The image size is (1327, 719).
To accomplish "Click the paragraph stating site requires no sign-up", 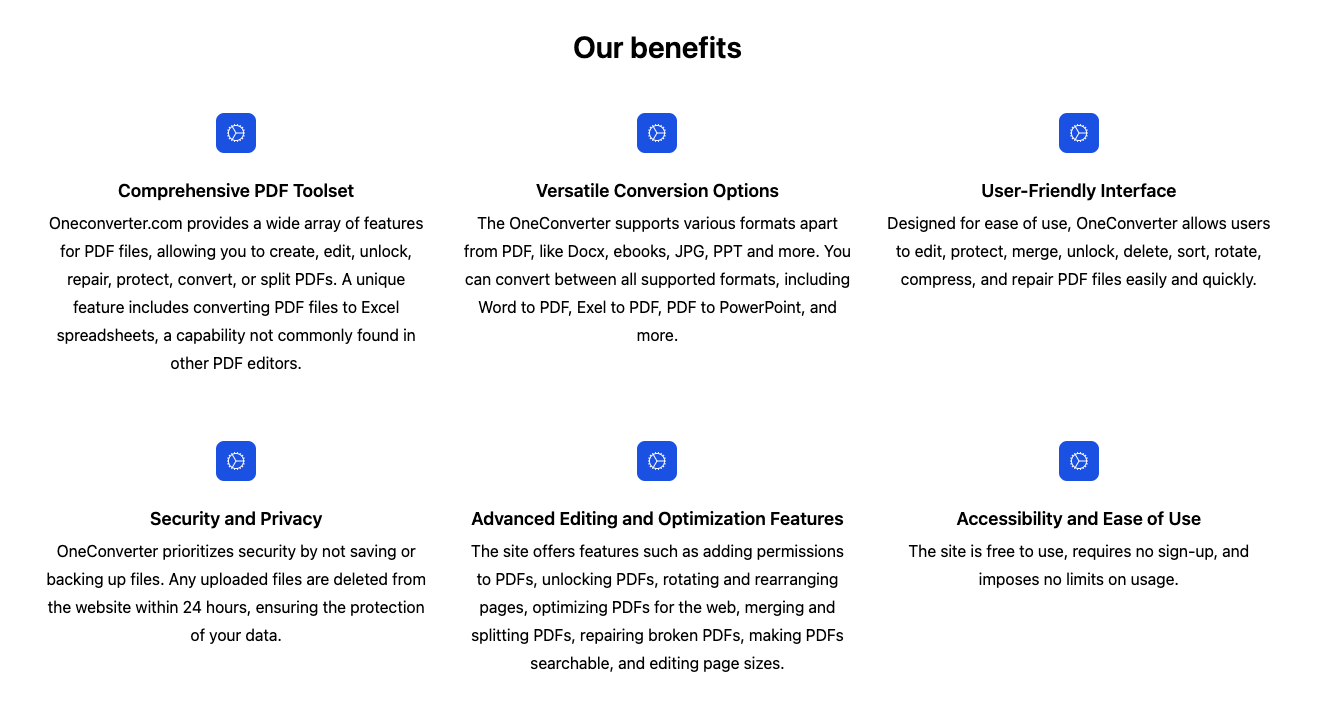I will click(1079, 565).
